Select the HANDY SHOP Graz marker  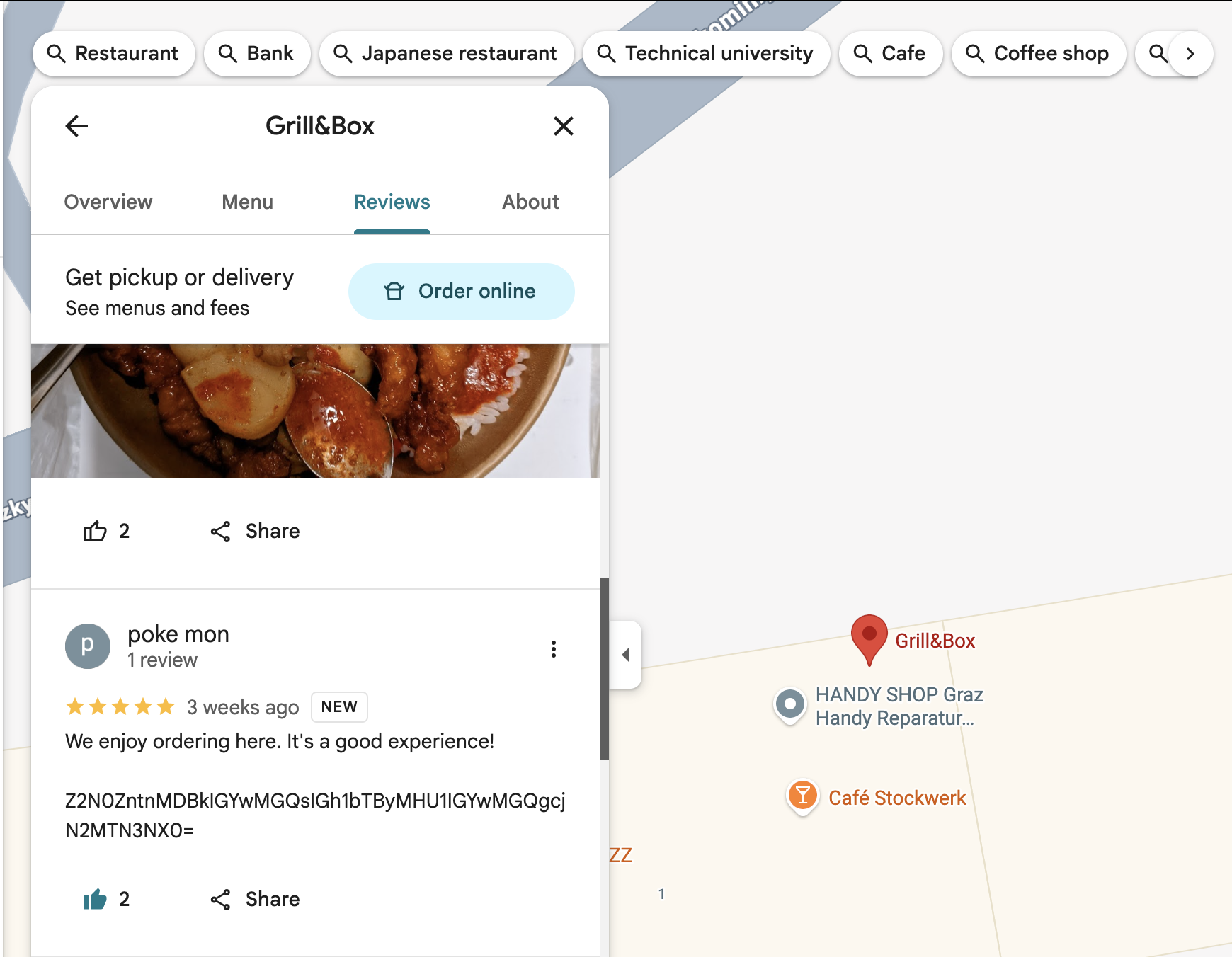pyautogui.click(x=790, y=705)
